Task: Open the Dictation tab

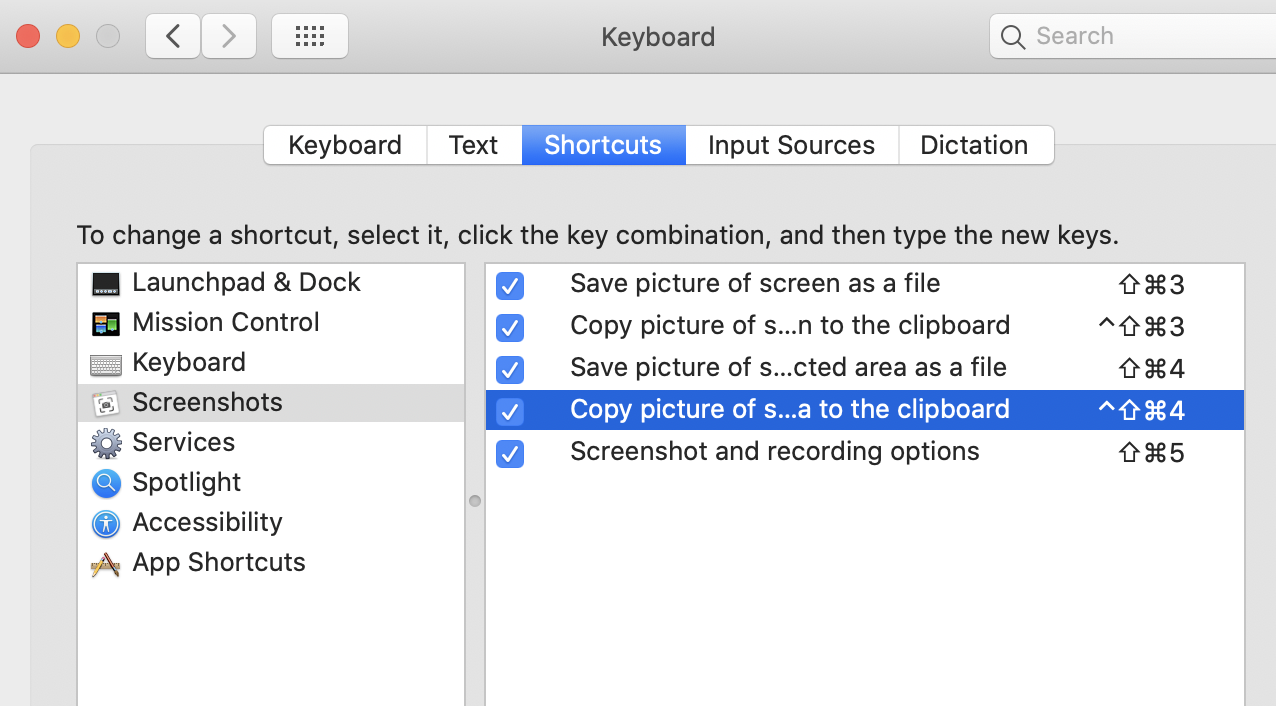Action: click(x=974, y=145)
